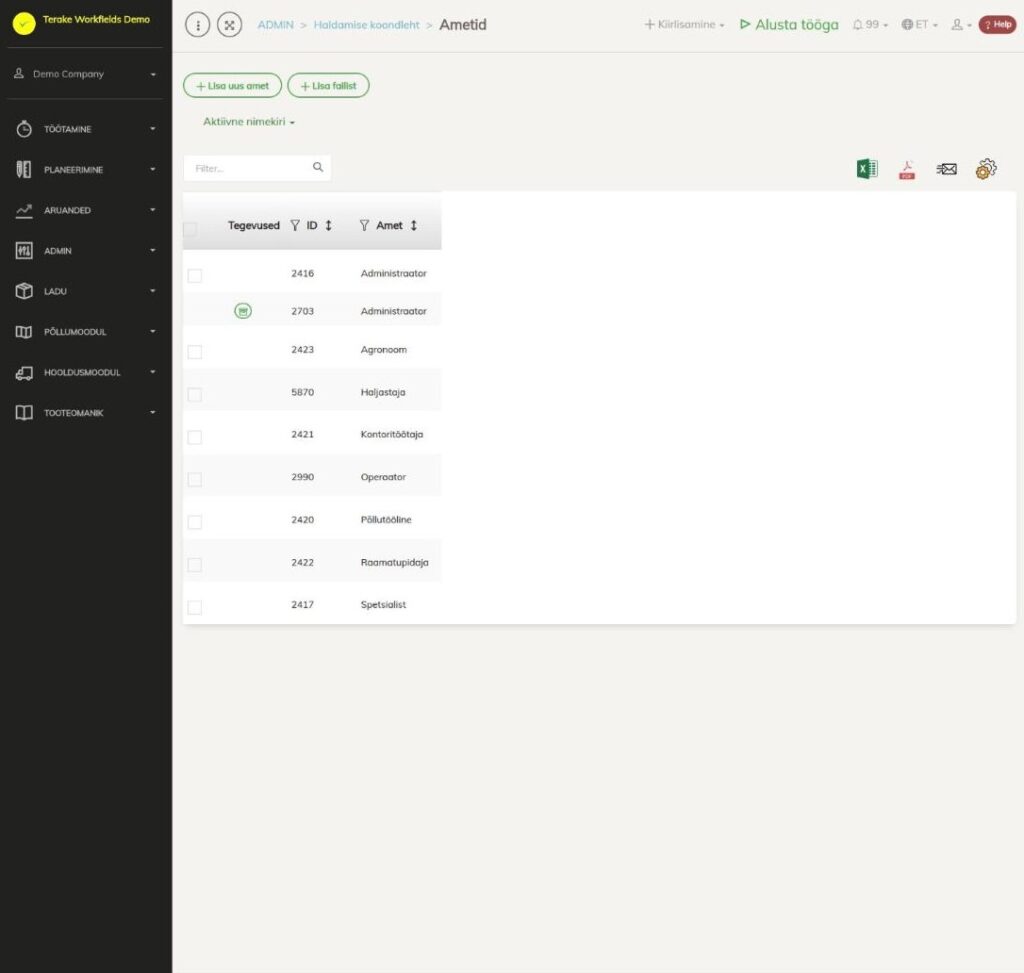
Task: Click the Lisa failist button
Action: click(x=328, y=86)
